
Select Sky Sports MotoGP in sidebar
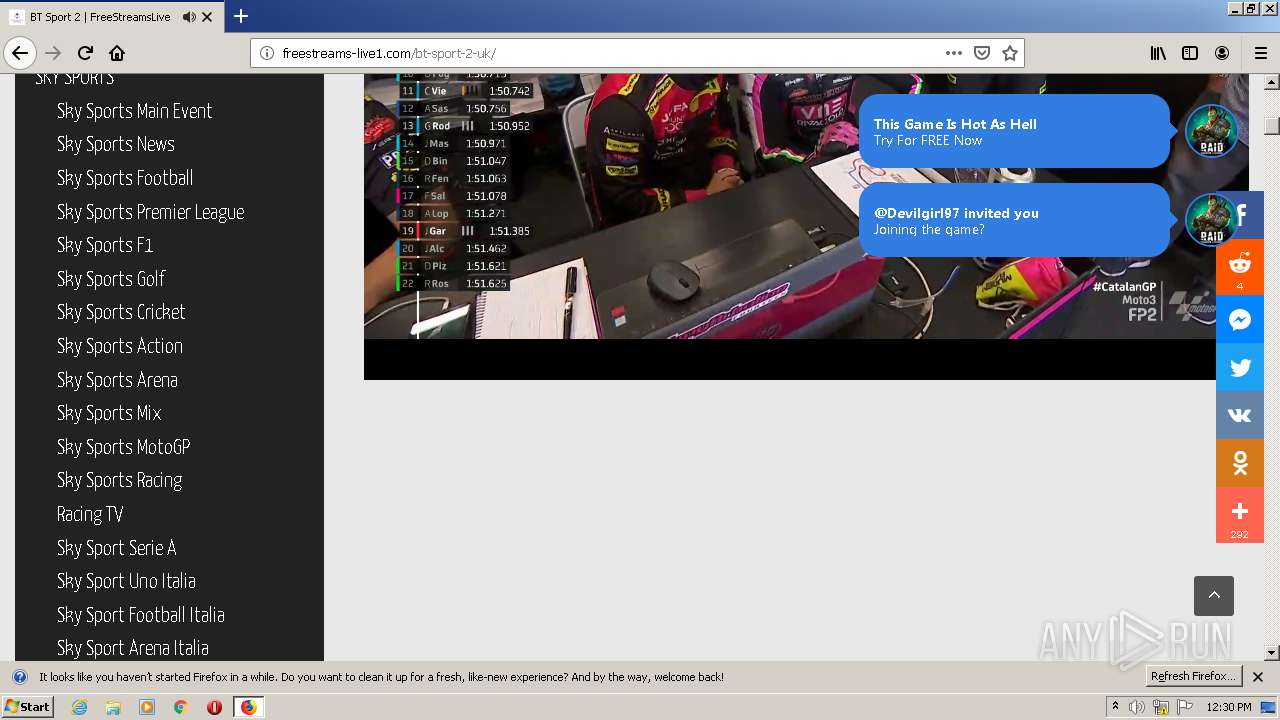pyautogui.click(x=124, y=447)
